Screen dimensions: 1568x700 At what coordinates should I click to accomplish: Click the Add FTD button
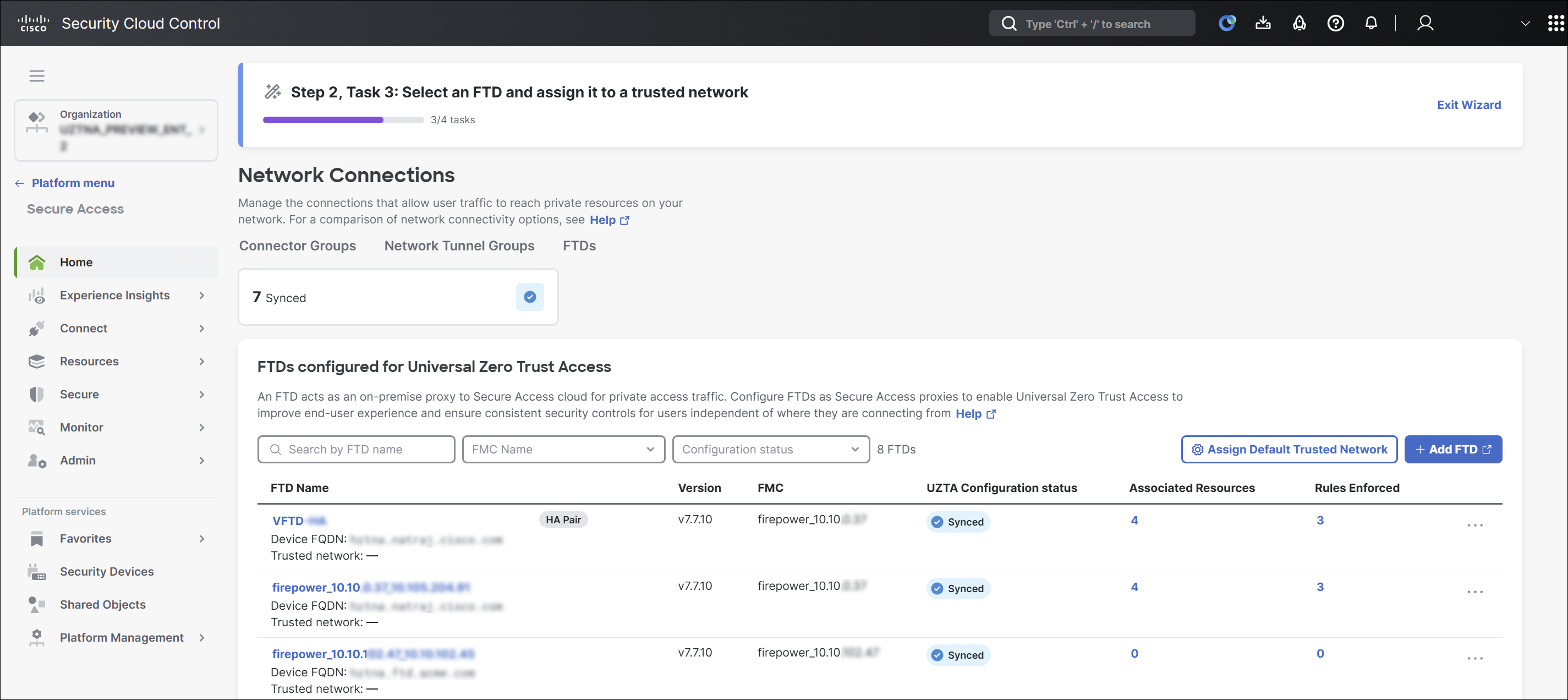pyautogui.click(x=1452, y=449)
